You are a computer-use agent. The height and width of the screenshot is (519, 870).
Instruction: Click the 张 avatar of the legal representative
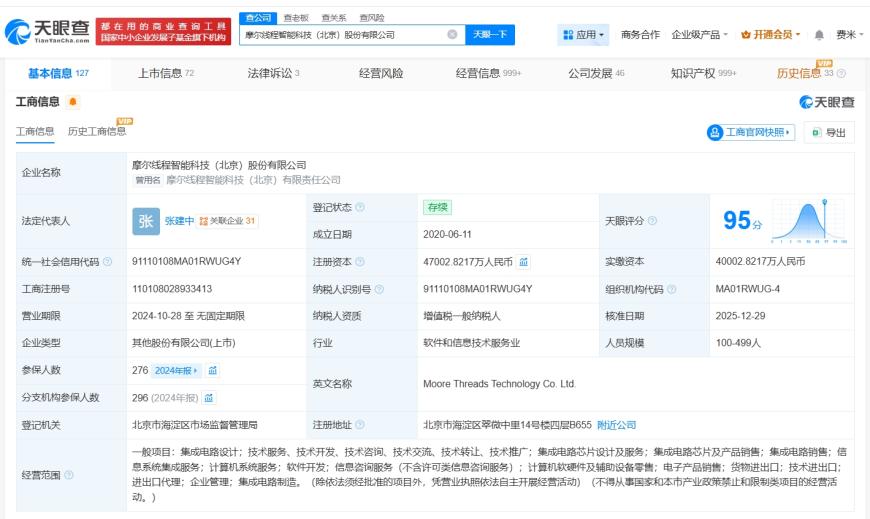pos(146,221)
